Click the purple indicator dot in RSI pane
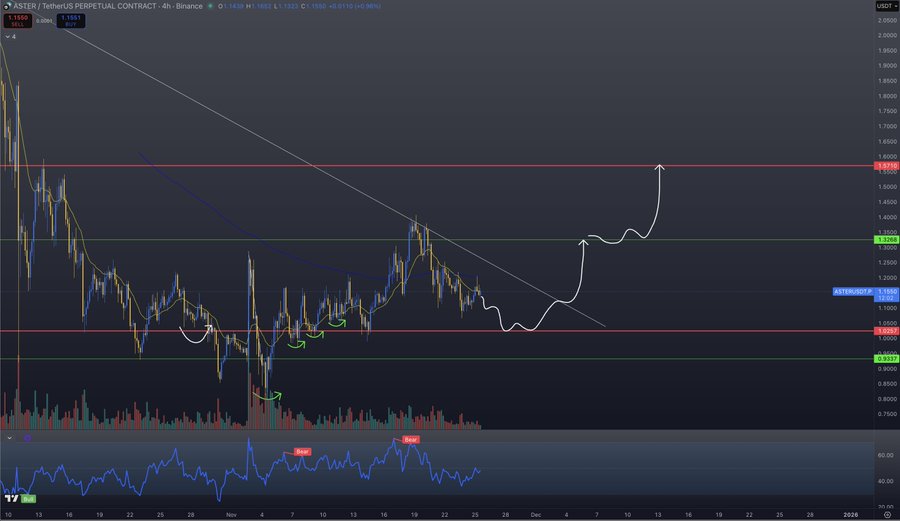The image size is (900, 521). (x=28, y=438)
